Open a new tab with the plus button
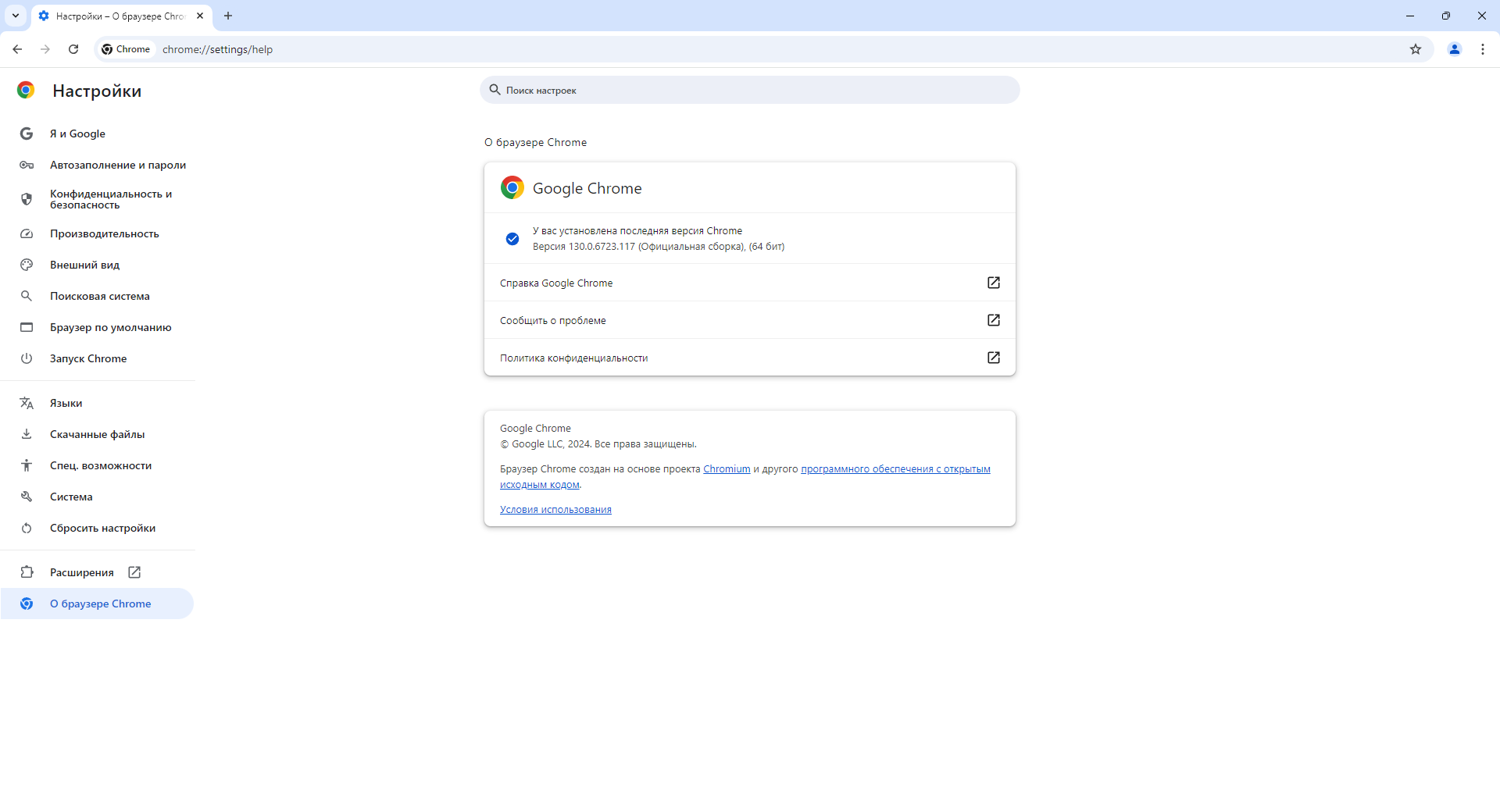 [228, 16]
